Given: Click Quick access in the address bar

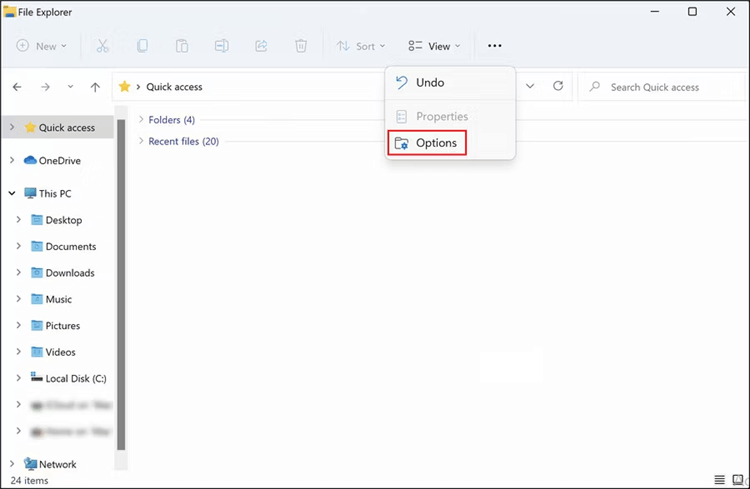Looking at the screenshot, I should click(174, 87).
